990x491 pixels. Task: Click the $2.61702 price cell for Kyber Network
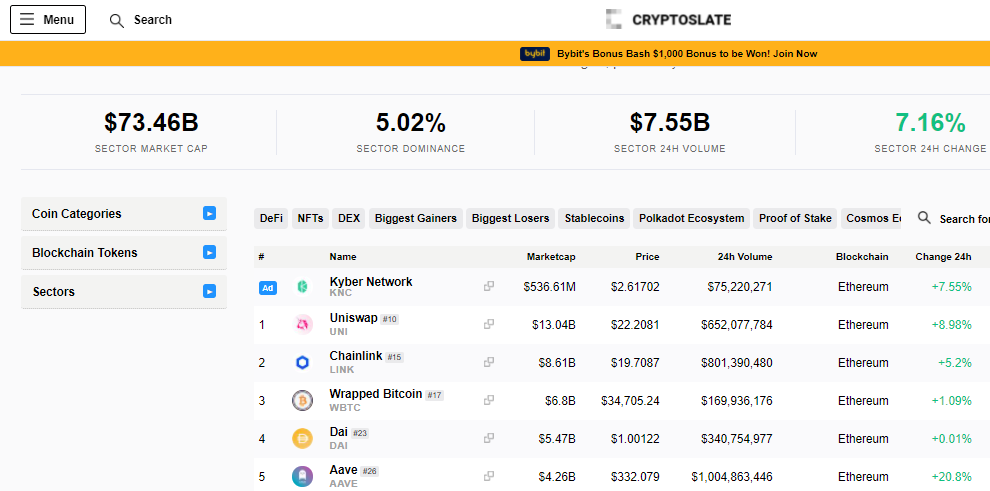(x=635, y=287)
